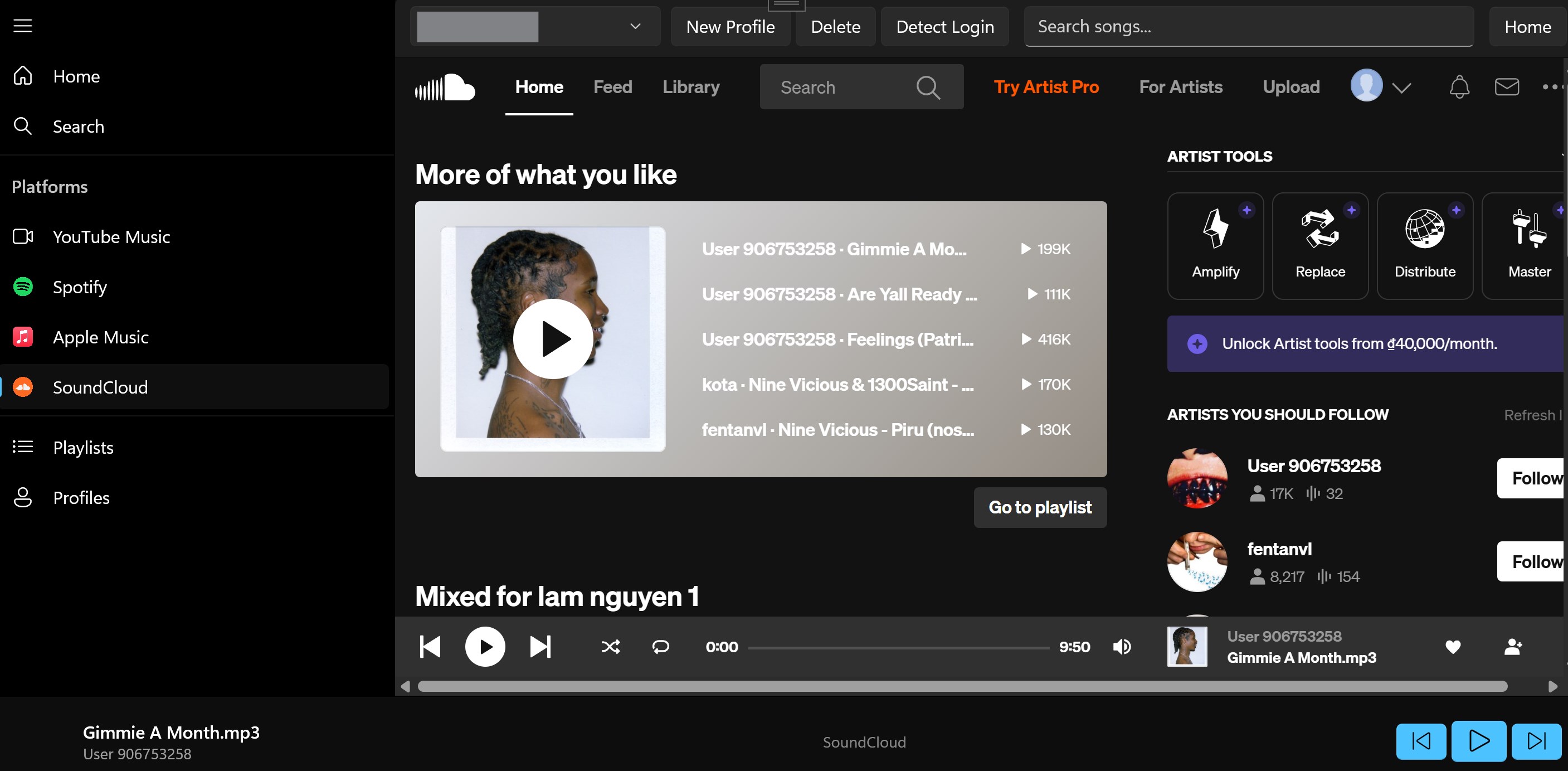Open the hamburger menu in sidebar
The height and width of the screenshot is (771, 1568).
[23, 26]
